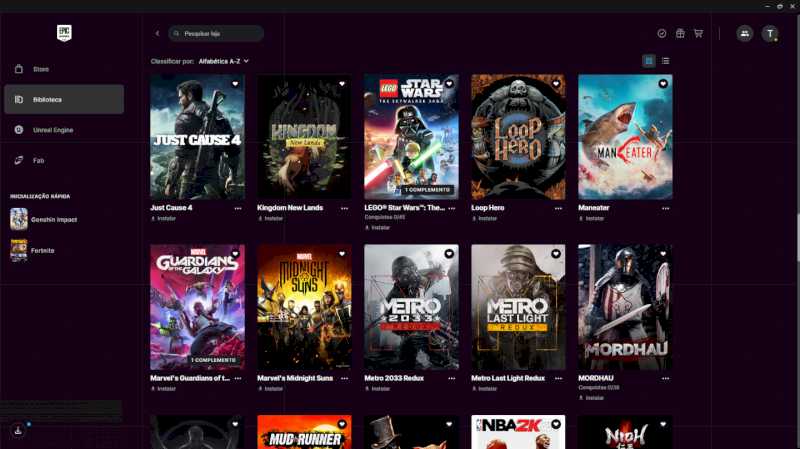Switch library to grid view

click(649, 61)
